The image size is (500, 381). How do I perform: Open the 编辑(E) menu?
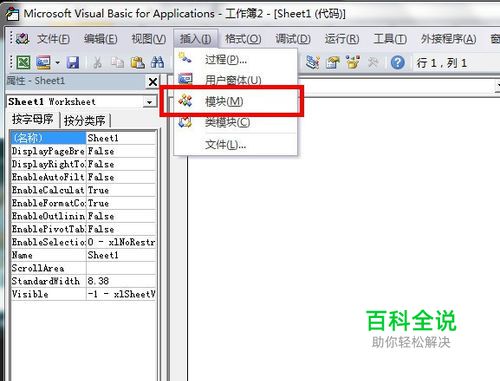click(x=101, y=39)
